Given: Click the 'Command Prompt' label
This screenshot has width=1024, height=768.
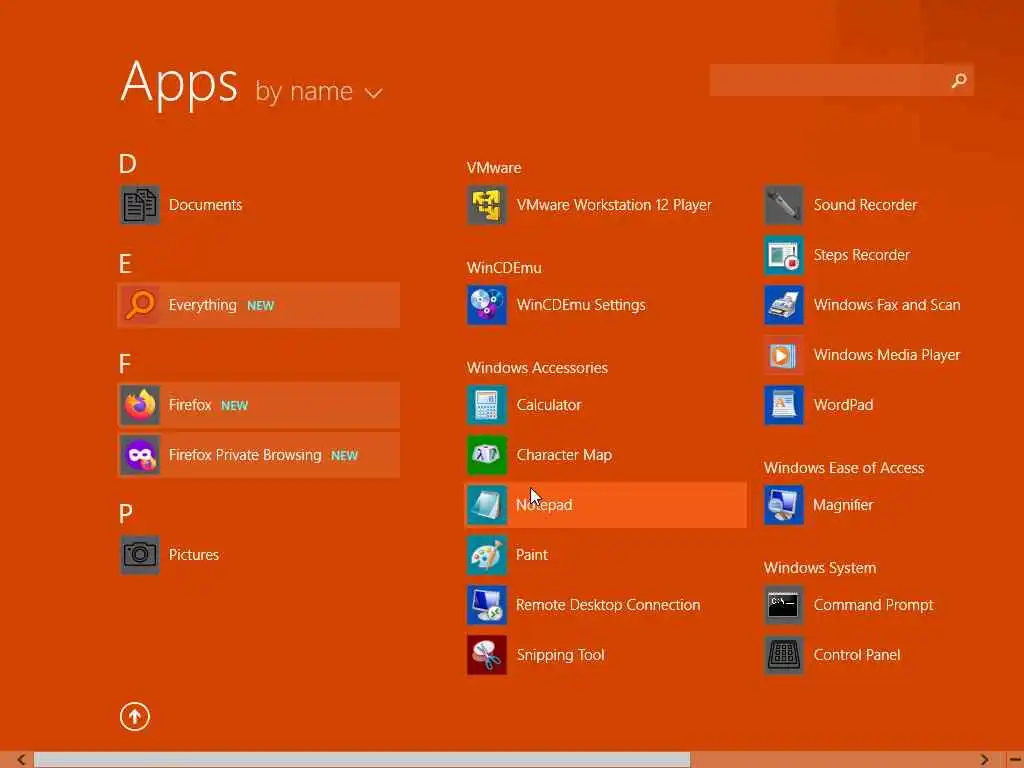Looking at the screenshot, I should (872, 605).
